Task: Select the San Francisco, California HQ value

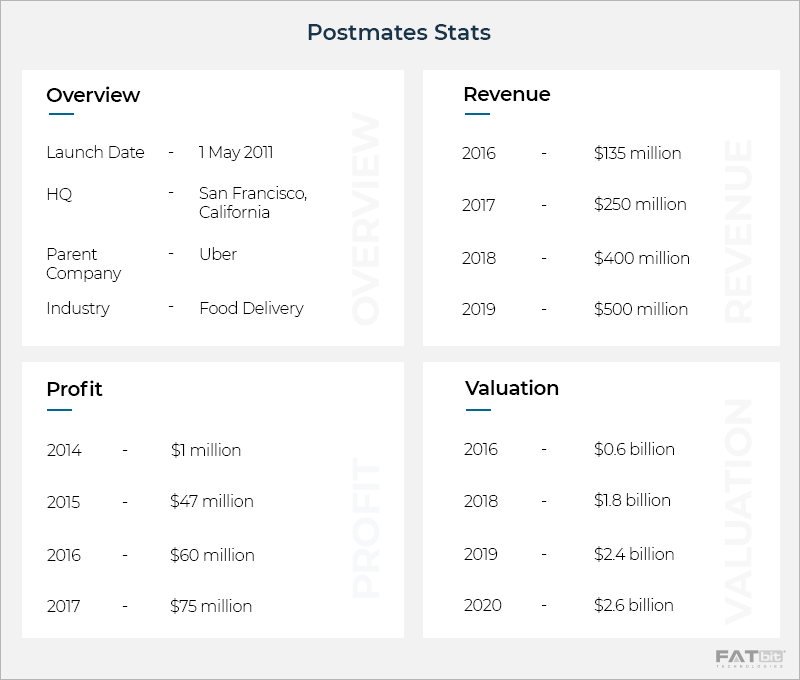Action: (x=253, y=202)
